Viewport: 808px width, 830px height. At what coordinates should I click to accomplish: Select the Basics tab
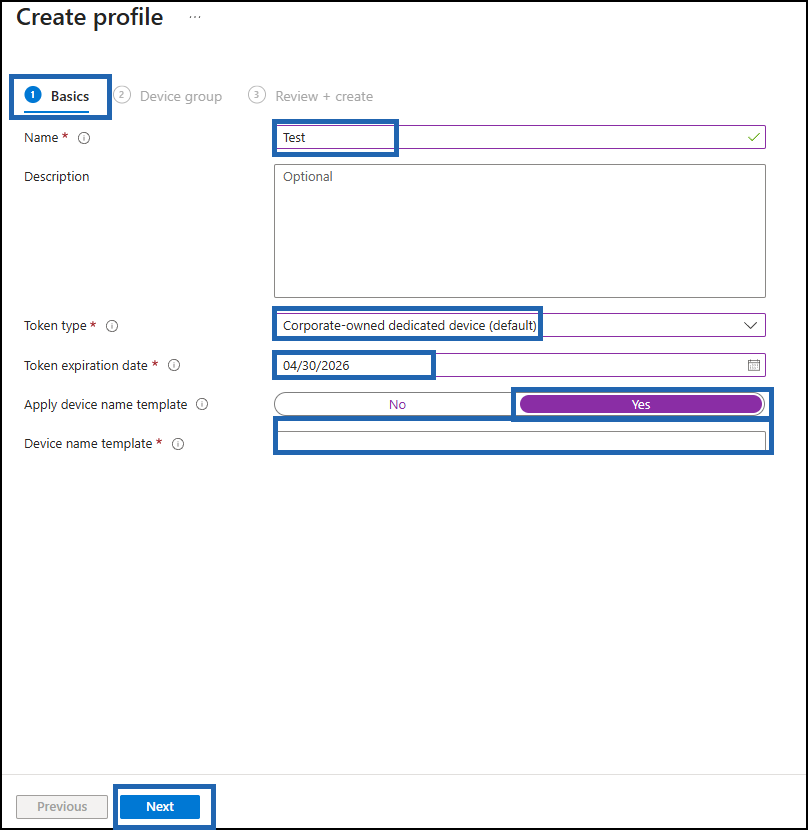[x=57, y=96]
